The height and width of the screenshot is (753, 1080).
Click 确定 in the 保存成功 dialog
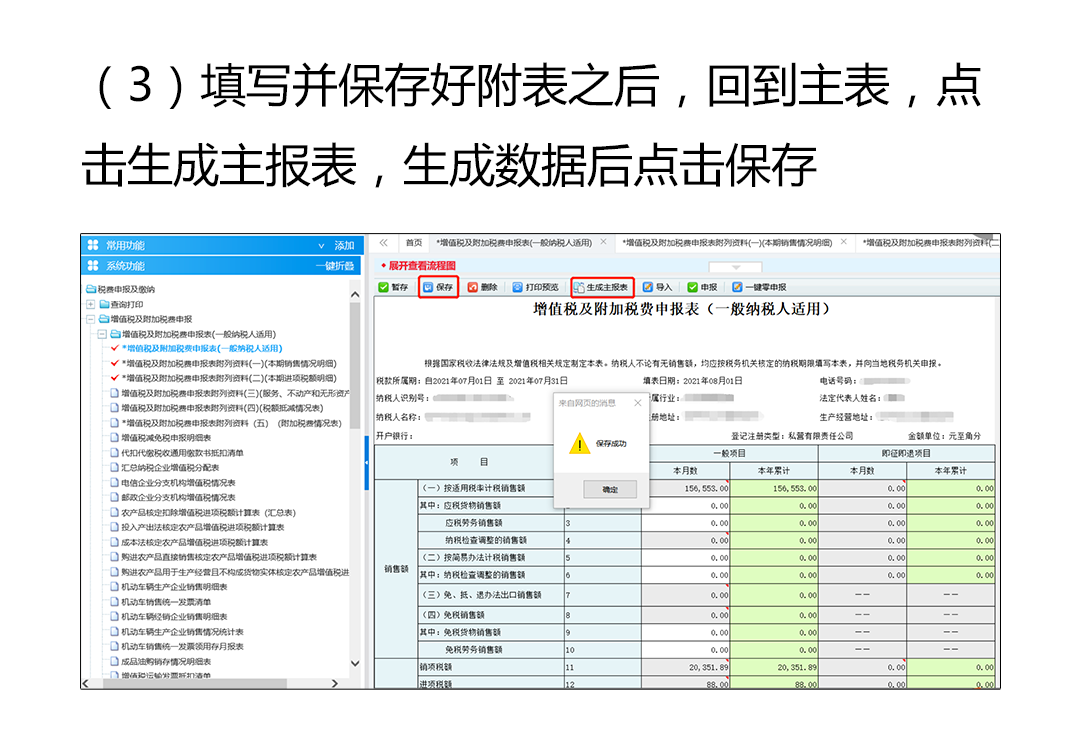tap(610, 489)
